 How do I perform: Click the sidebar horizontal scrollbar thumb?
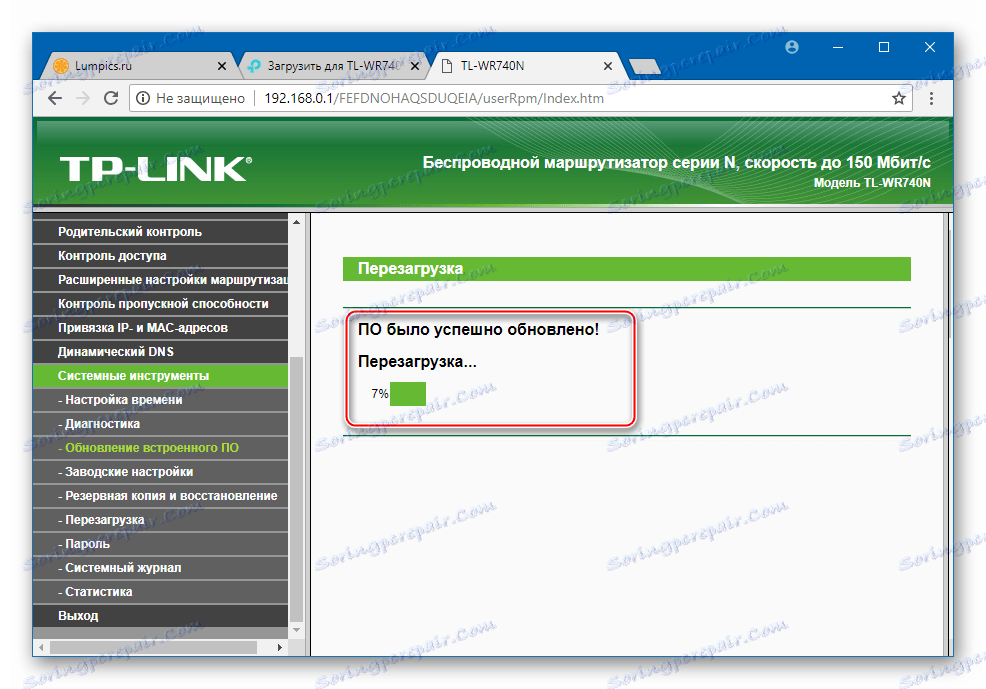(x=153, y=647)
